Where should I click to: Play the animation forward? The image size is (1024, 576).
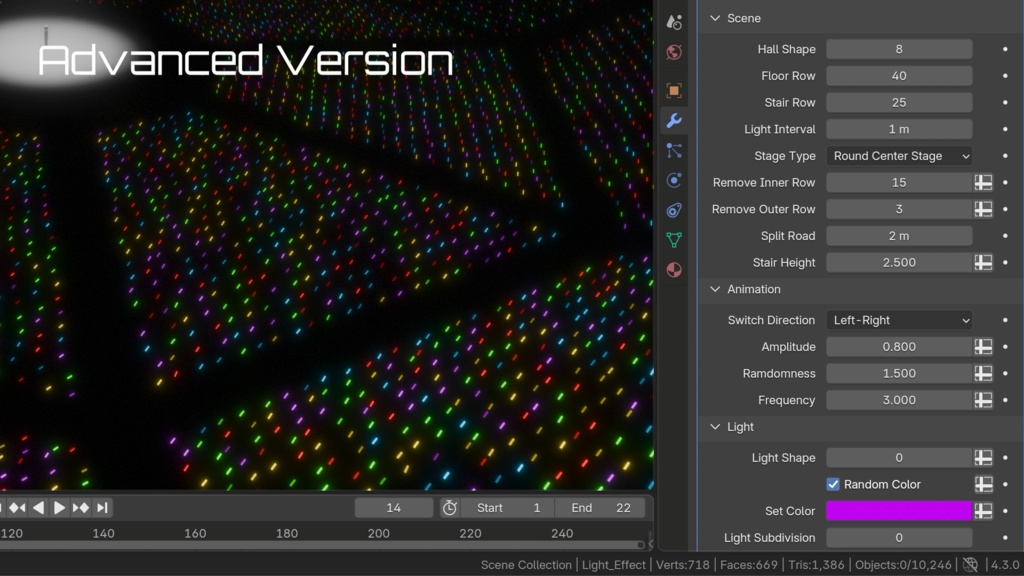point(59,507)
